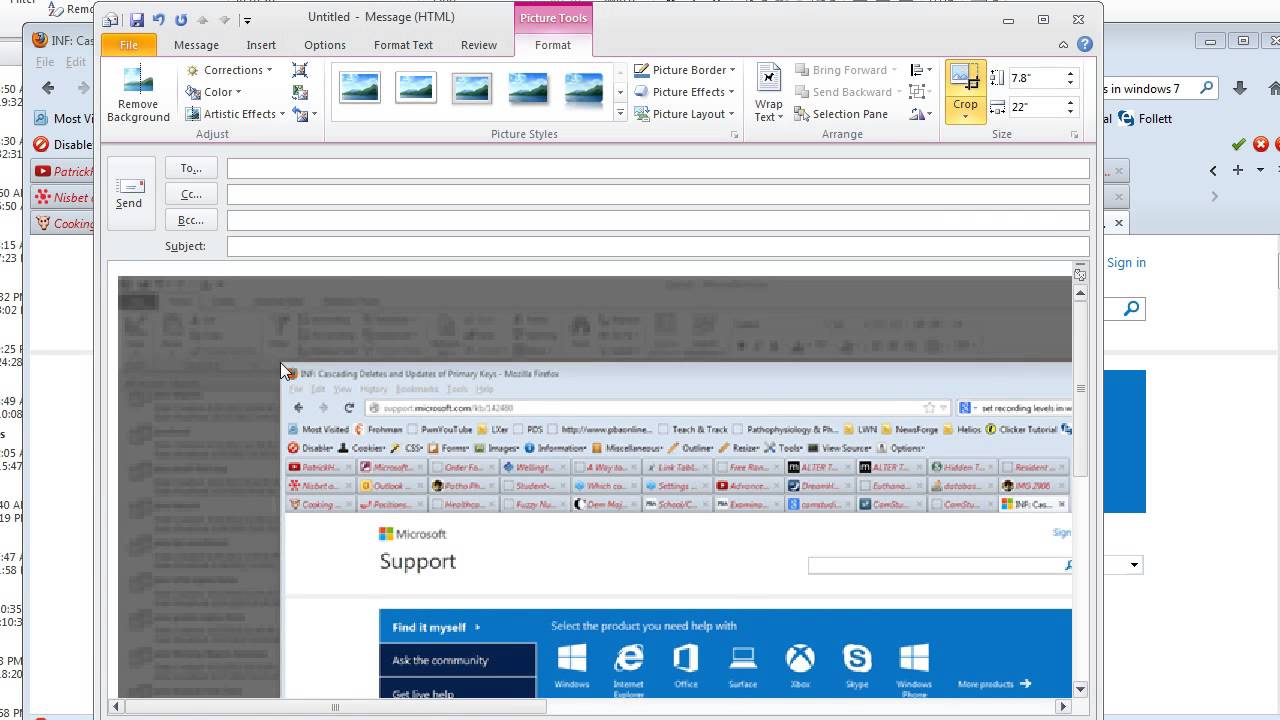
Task: Open the Artistic Effects dropdown
Action: (236, 114)
